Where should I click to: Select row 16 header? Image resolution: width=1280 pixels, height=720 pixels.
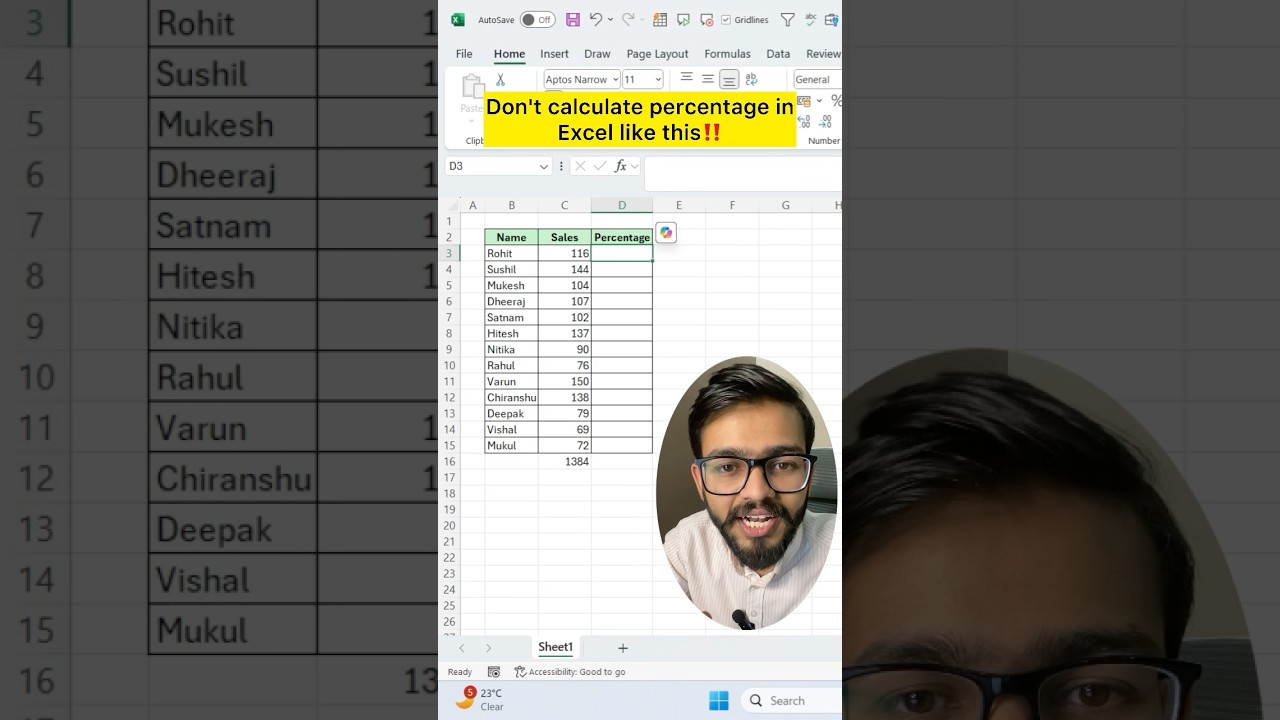pyautogui.click(x=449, y=461)
